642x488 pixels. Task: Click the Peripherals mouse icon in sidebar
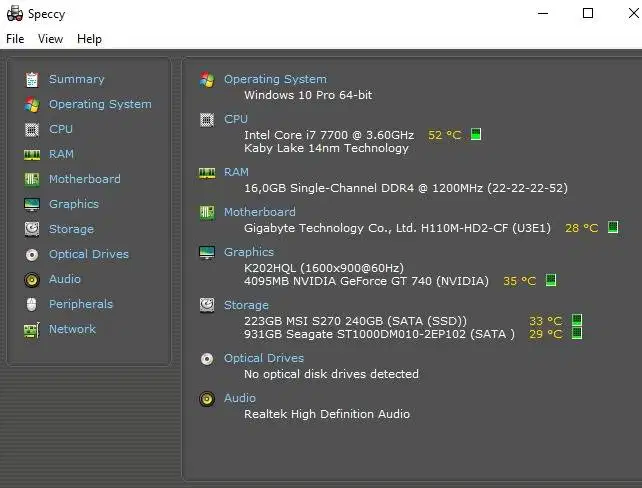[32, 304]
